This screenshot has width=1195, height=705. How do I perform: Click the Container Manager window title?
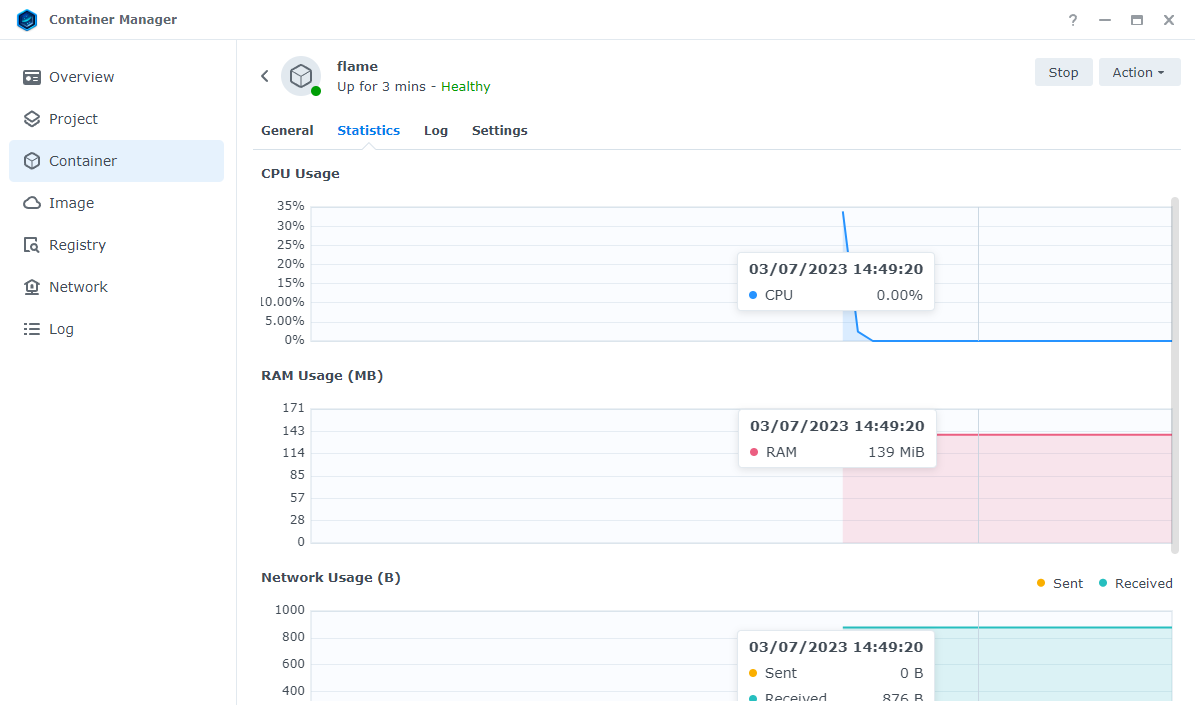tap(113, 20)
